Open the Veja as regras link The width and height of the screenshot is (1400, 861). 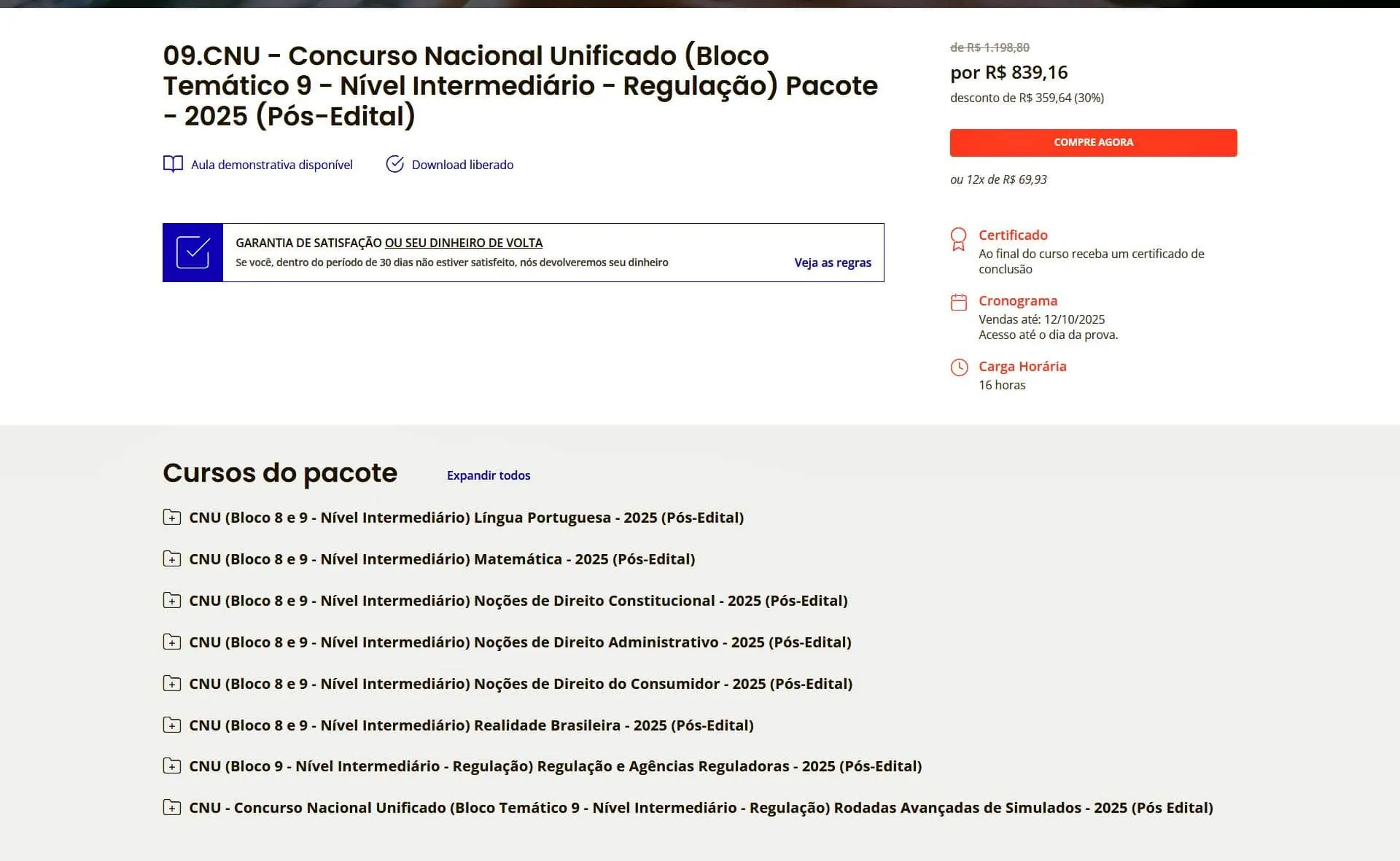(x=833, y=262)
